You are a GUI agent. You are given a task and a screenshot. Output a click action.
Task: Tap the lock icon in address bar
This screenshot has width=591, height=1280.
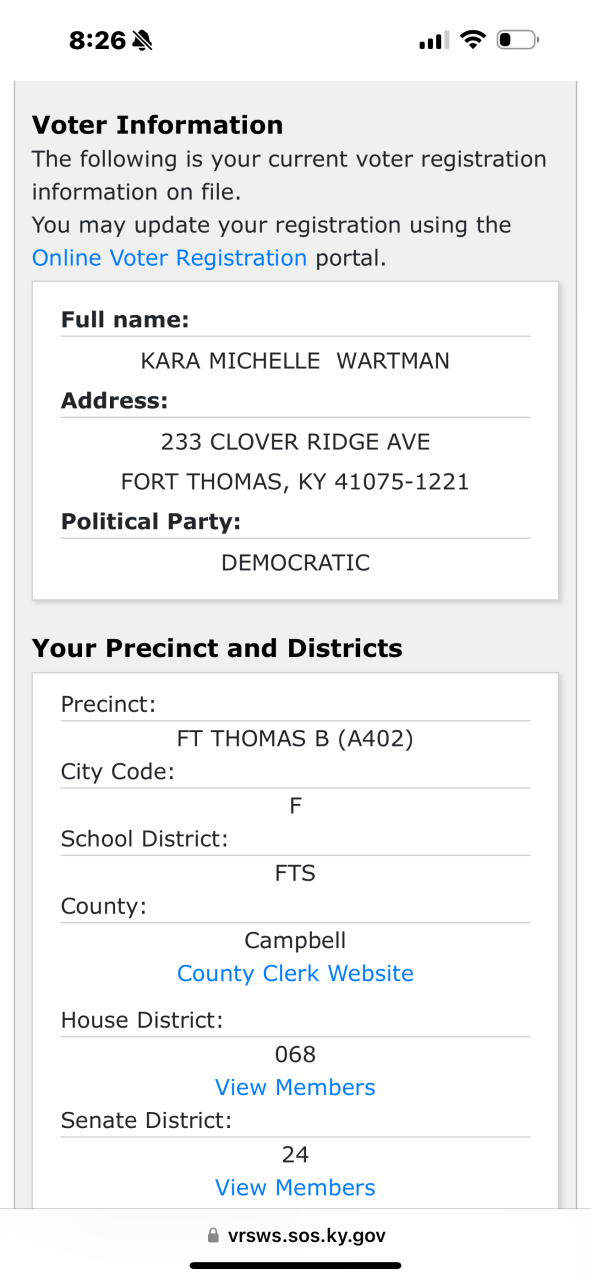(x=213, y=1236)
